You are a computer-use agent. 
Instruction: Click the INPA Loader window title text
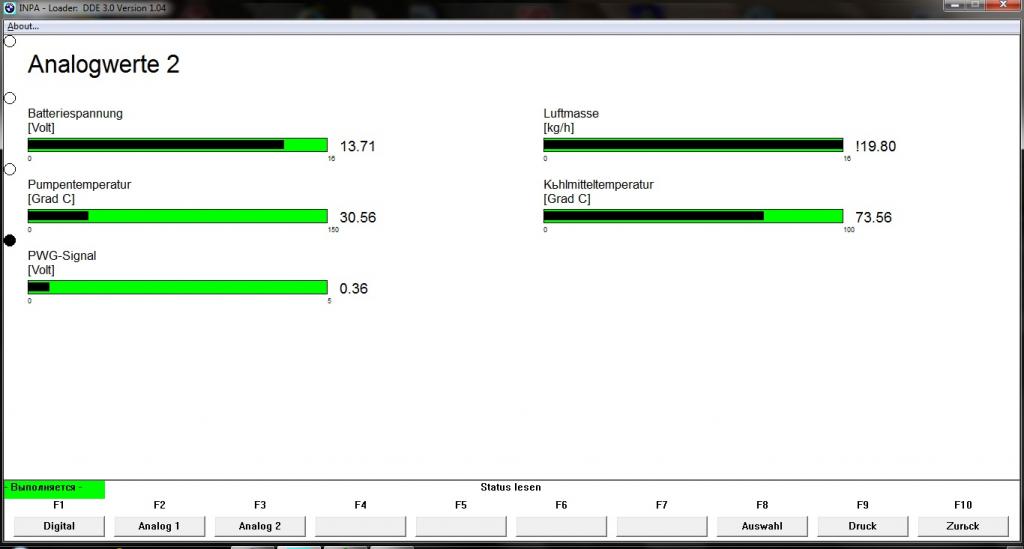pos(92,8)
